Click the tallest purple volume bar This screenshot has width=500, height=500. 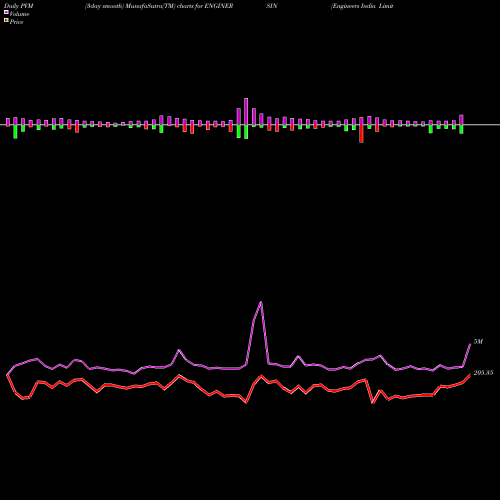pos(246,112)
